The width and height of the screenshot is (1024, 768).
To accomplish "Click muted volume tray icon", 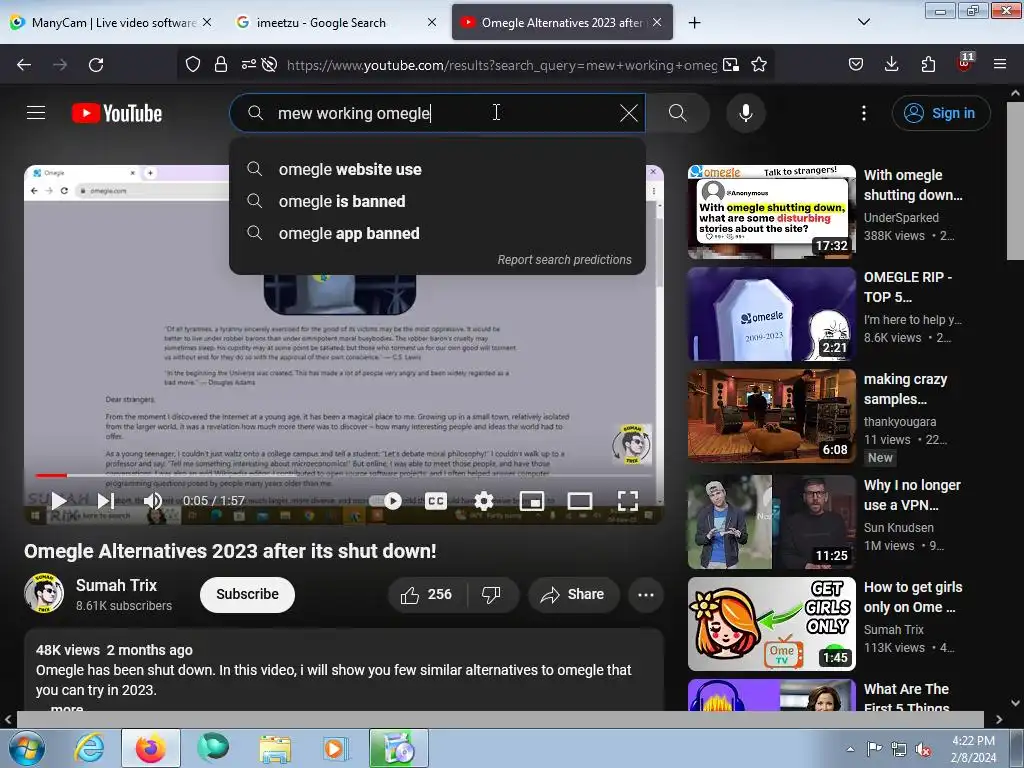I will pos(923,749).
